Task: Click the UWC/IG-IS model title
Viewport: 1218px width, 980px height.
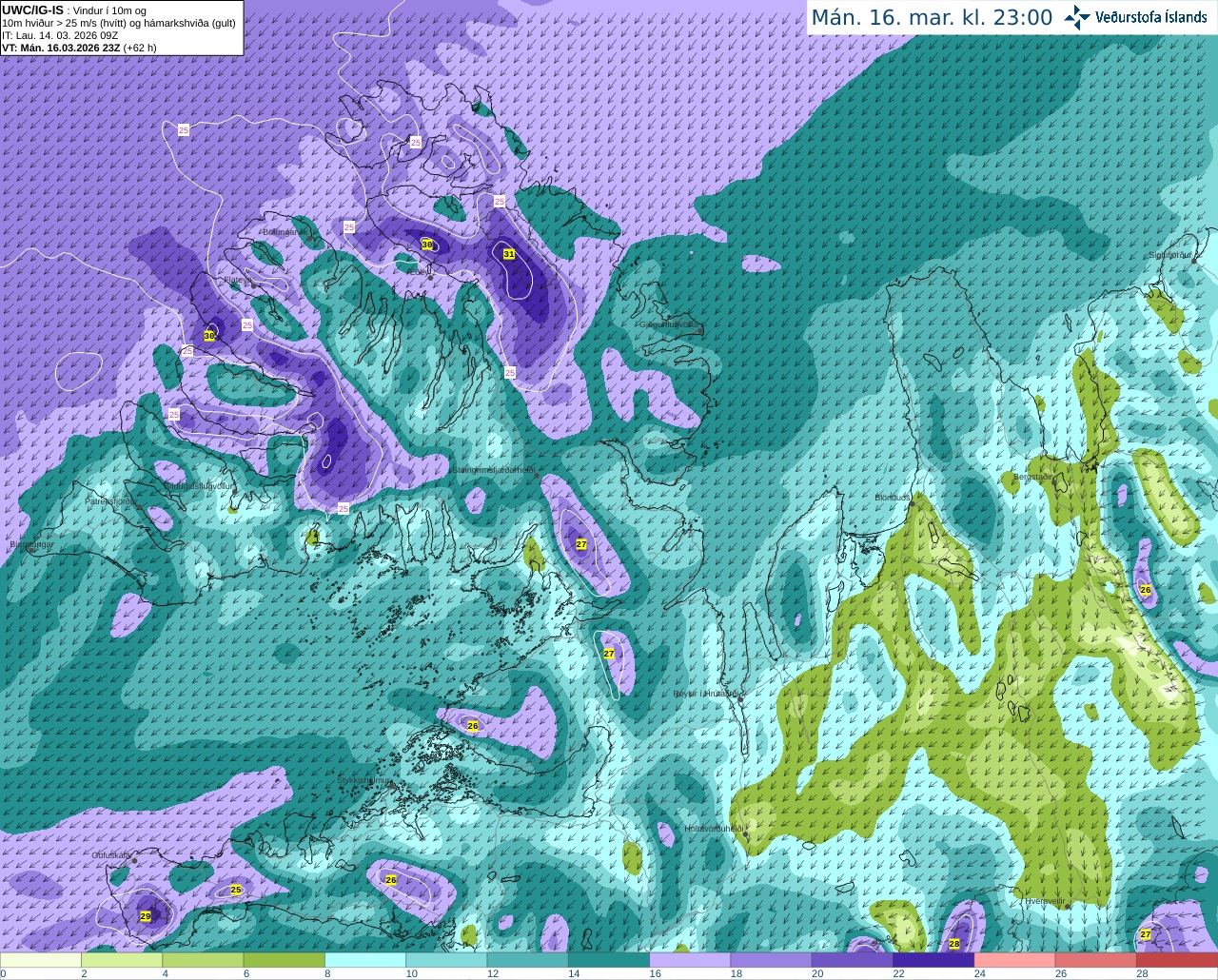Action: coord(32,10)
